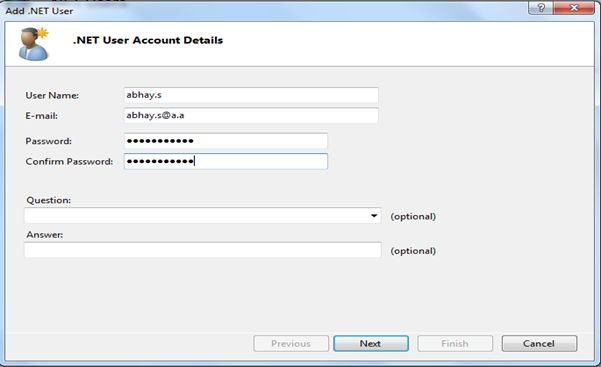The height and width of the screenshot is (367, 601).
Task: Click the Question label
Action: pos(49,200)
